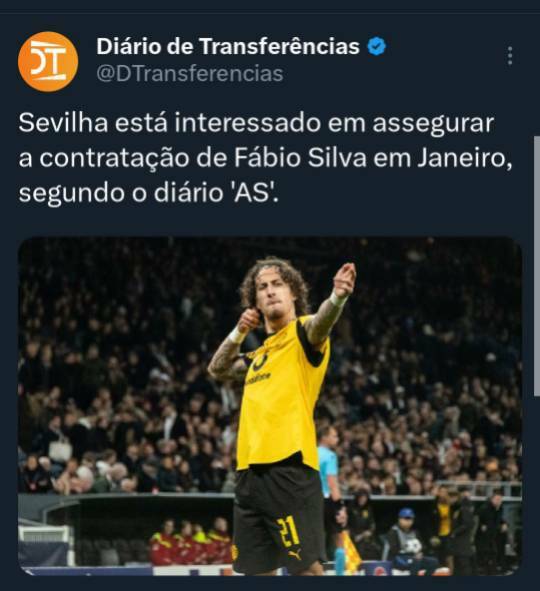Click the number 21 on the black shorts

click(288, 532)
